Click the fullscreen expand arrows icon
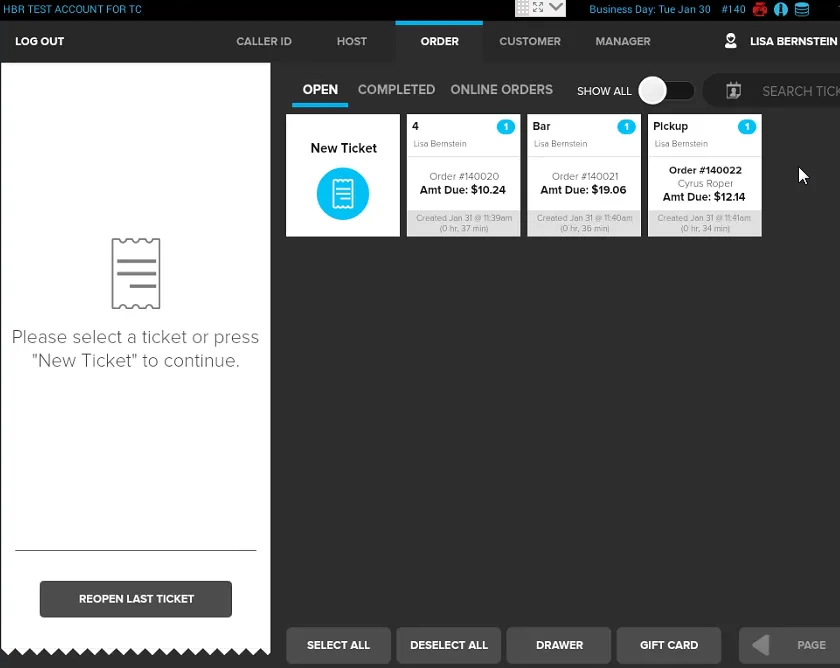The width and height of the screenshot is (840, 668). pos(538,7)
